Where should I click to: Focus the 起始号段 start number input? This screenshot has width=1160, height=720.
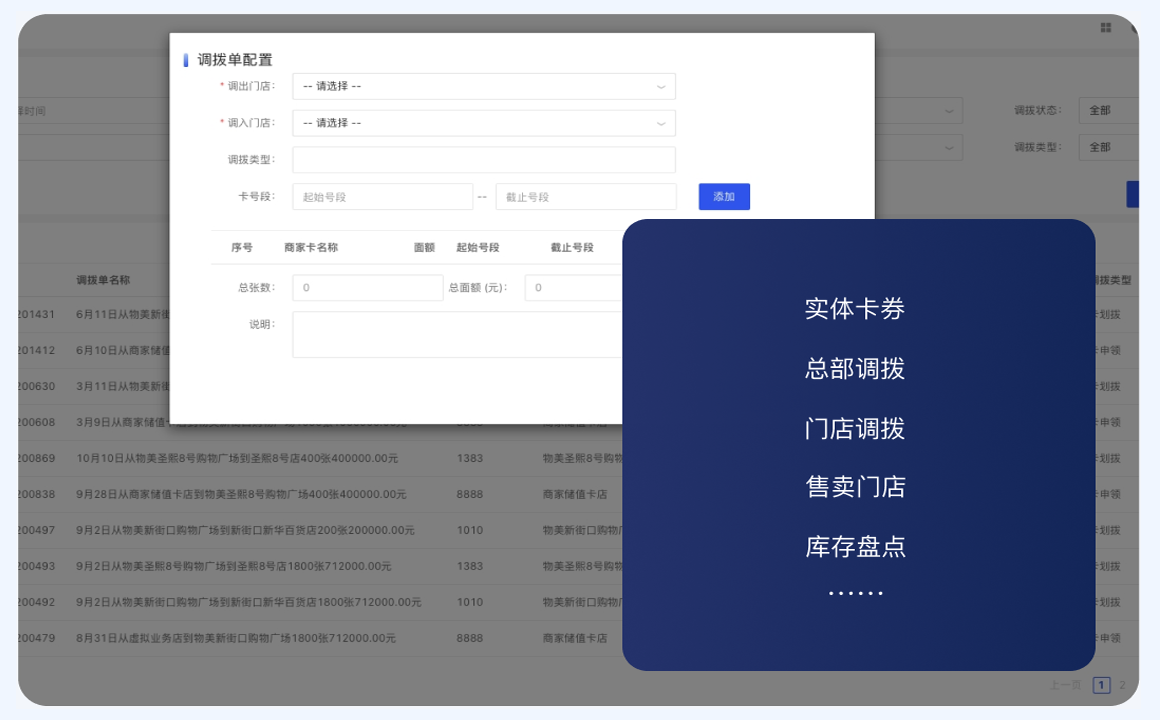click(x=382, y=197)
